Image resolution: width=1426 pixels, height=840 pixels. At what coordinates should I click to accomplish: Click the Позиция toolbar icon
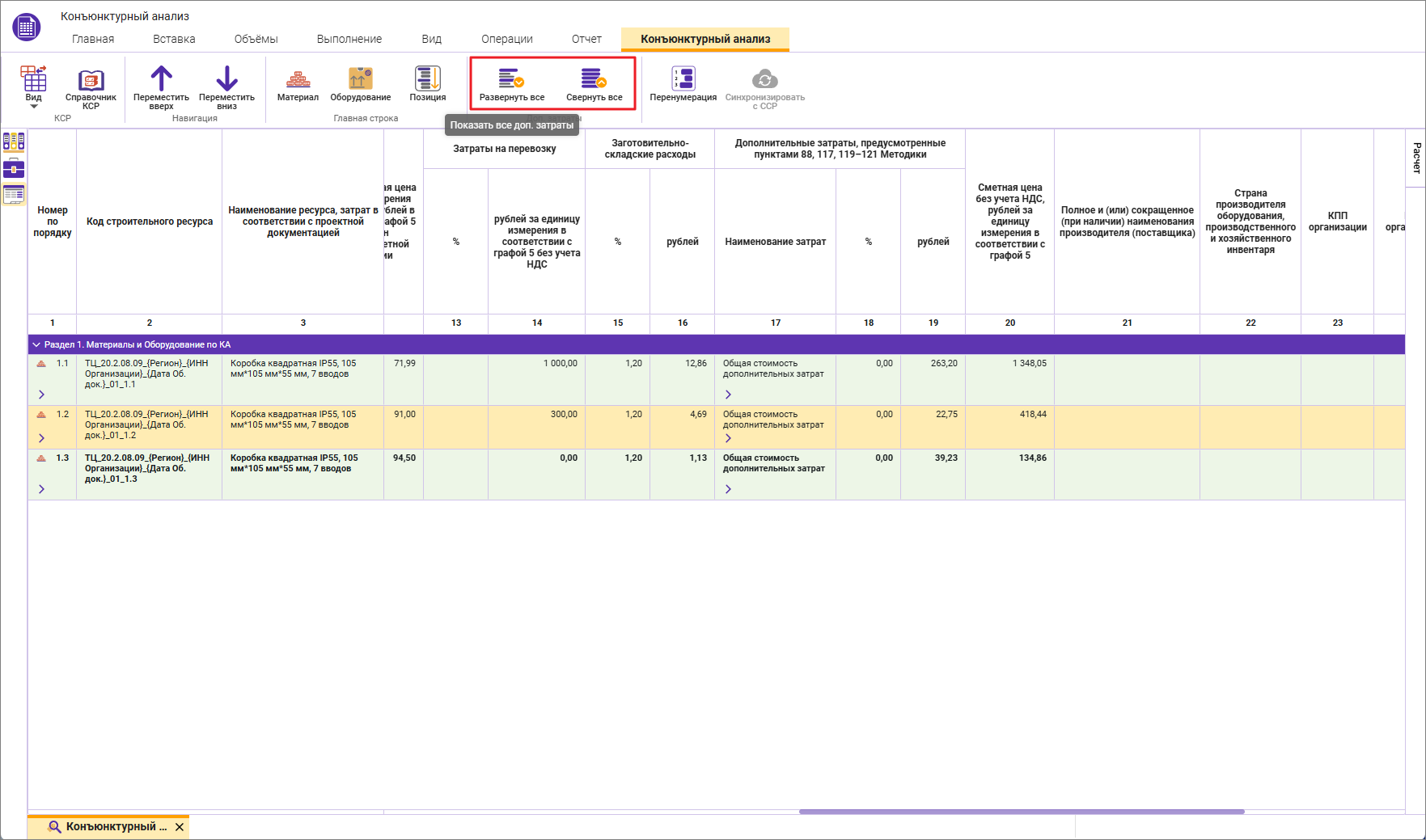[x=427, y=79]
